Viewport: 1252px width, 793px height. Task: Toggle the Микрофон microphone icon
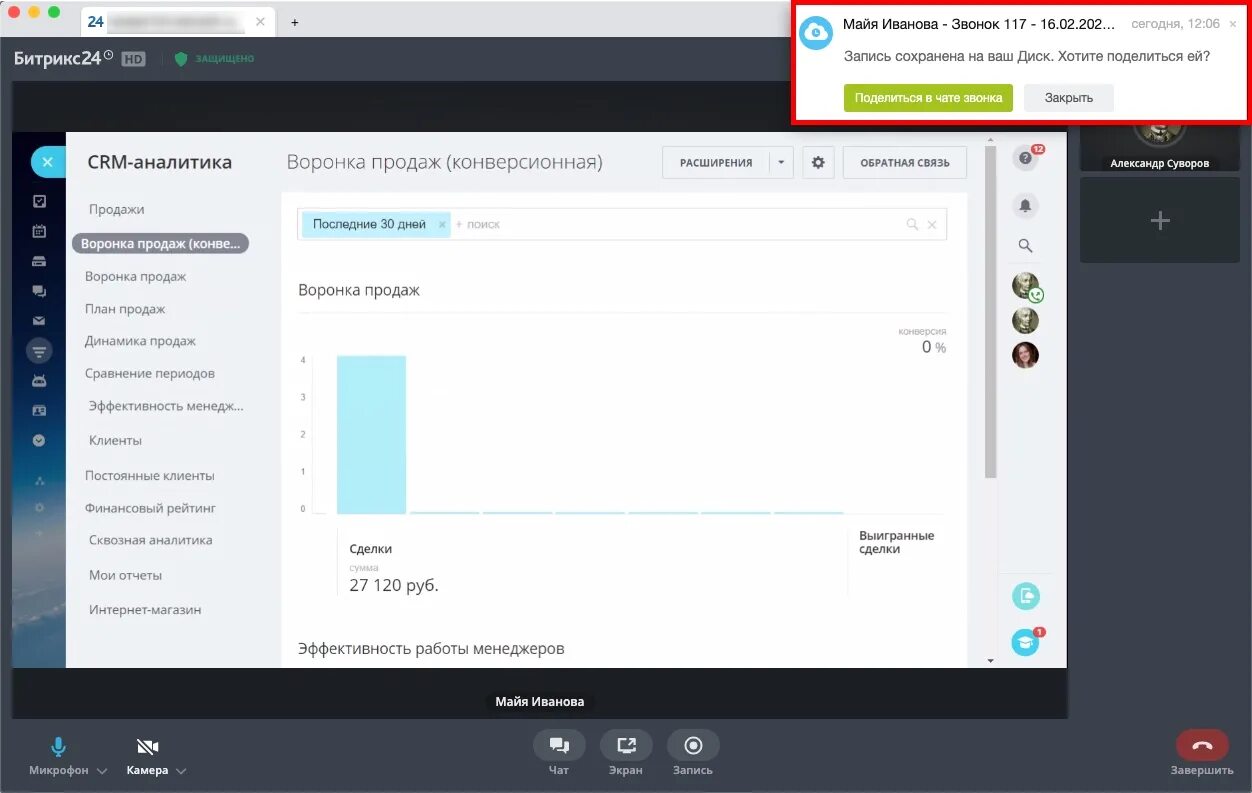click(59, 747)
